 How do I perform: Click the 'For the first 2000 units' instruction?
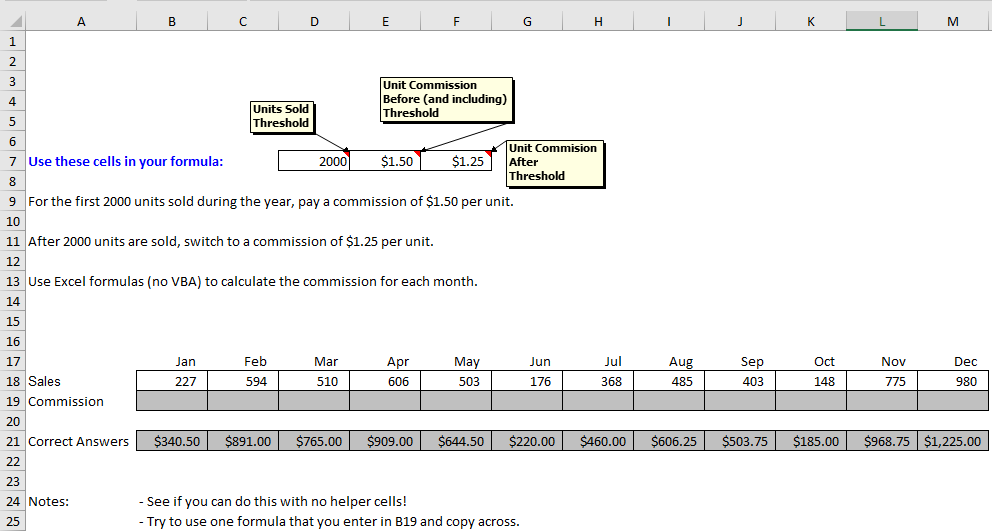271,202
